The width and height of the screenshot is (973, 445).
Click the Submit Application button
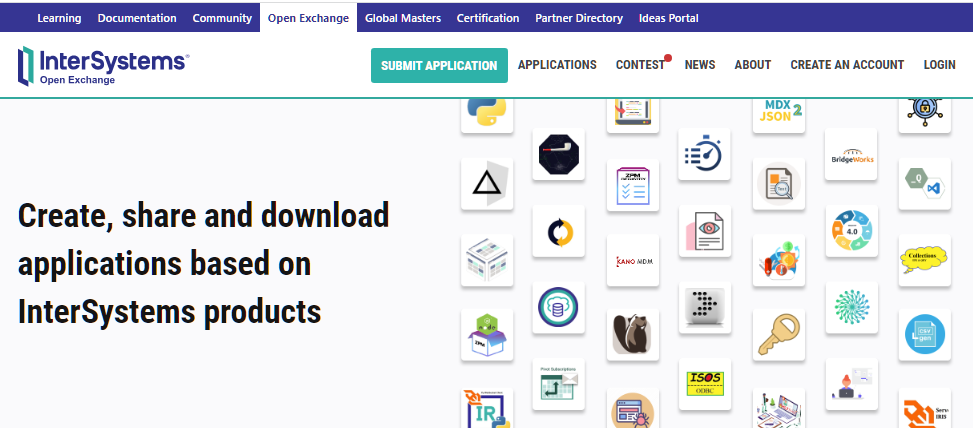click(x=439, y=65)
